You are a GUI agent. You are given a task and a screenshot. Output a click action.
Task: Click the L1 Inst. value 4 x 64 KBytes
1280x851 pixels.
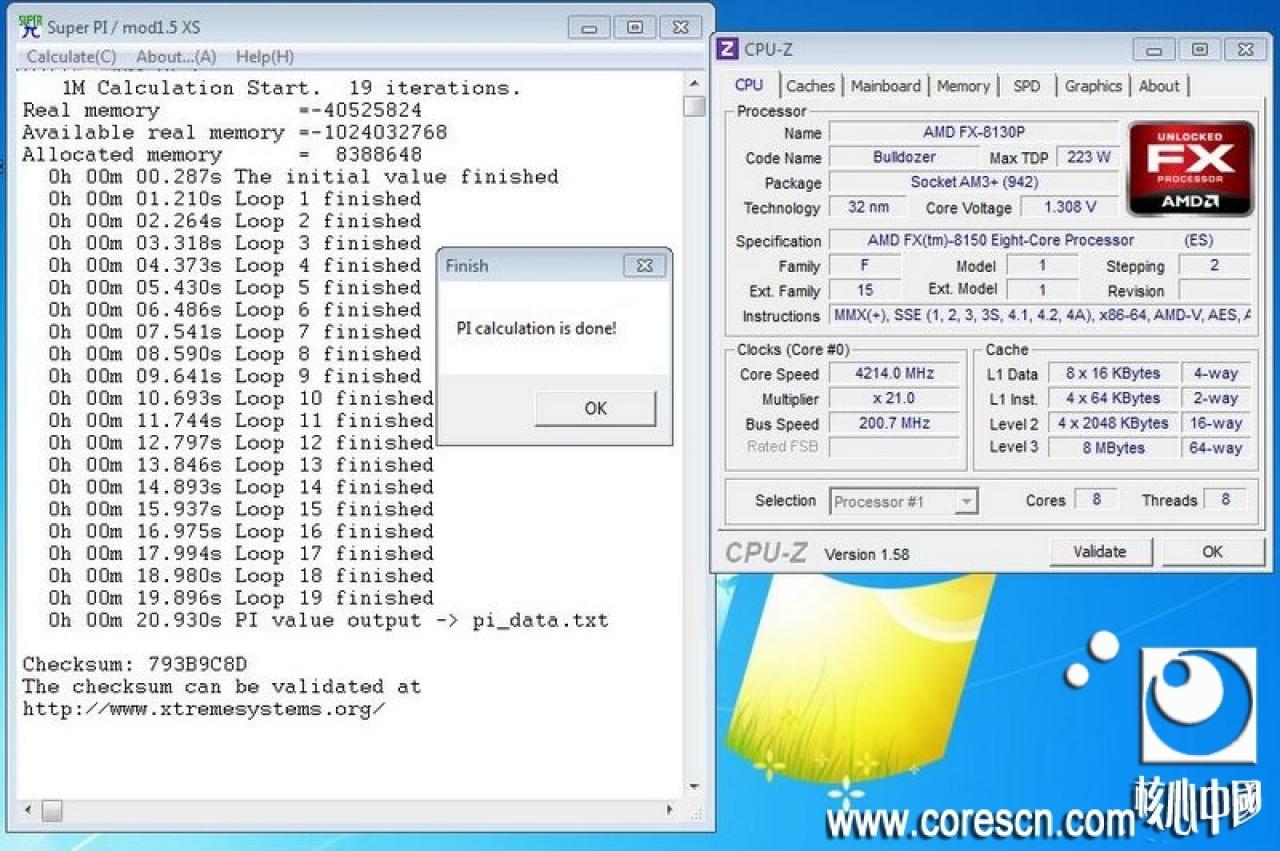(x=1113, y=398)
